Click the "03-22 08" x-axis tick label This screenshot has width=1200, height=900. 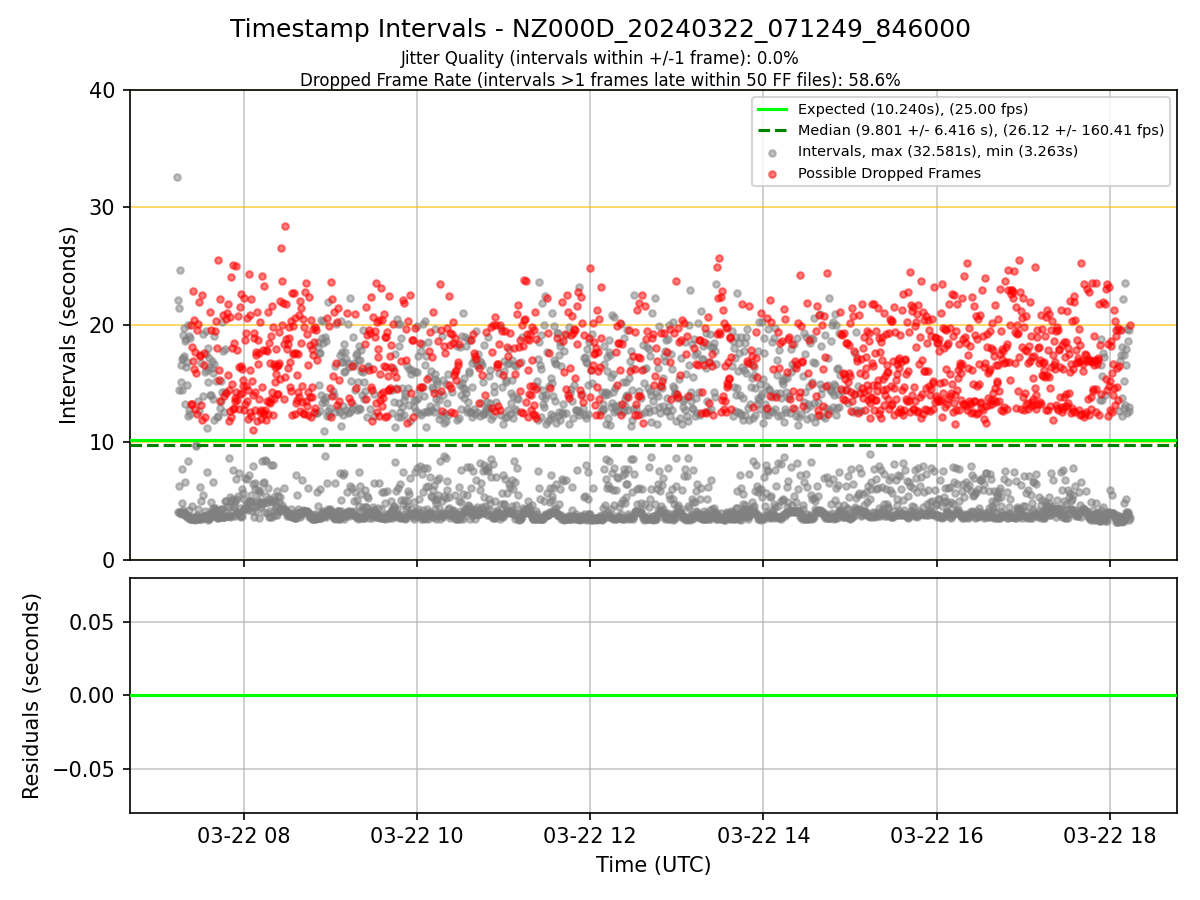click(x=243, y=835)
